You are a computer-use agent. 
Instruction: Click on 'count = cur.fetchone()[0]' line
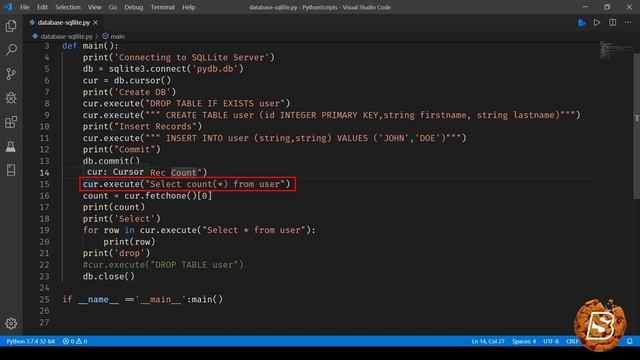[147, 196]
